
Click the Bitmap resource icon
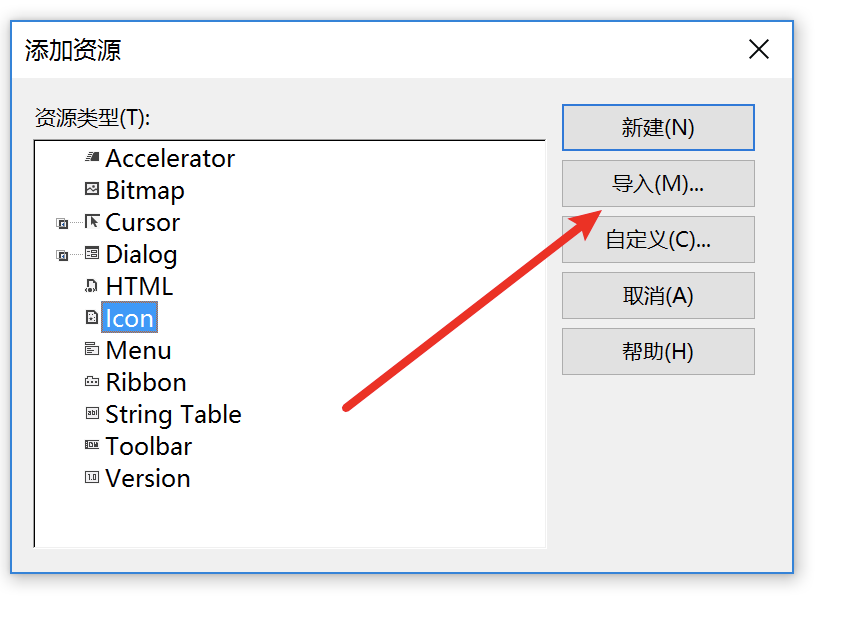(x=92, y=189)
